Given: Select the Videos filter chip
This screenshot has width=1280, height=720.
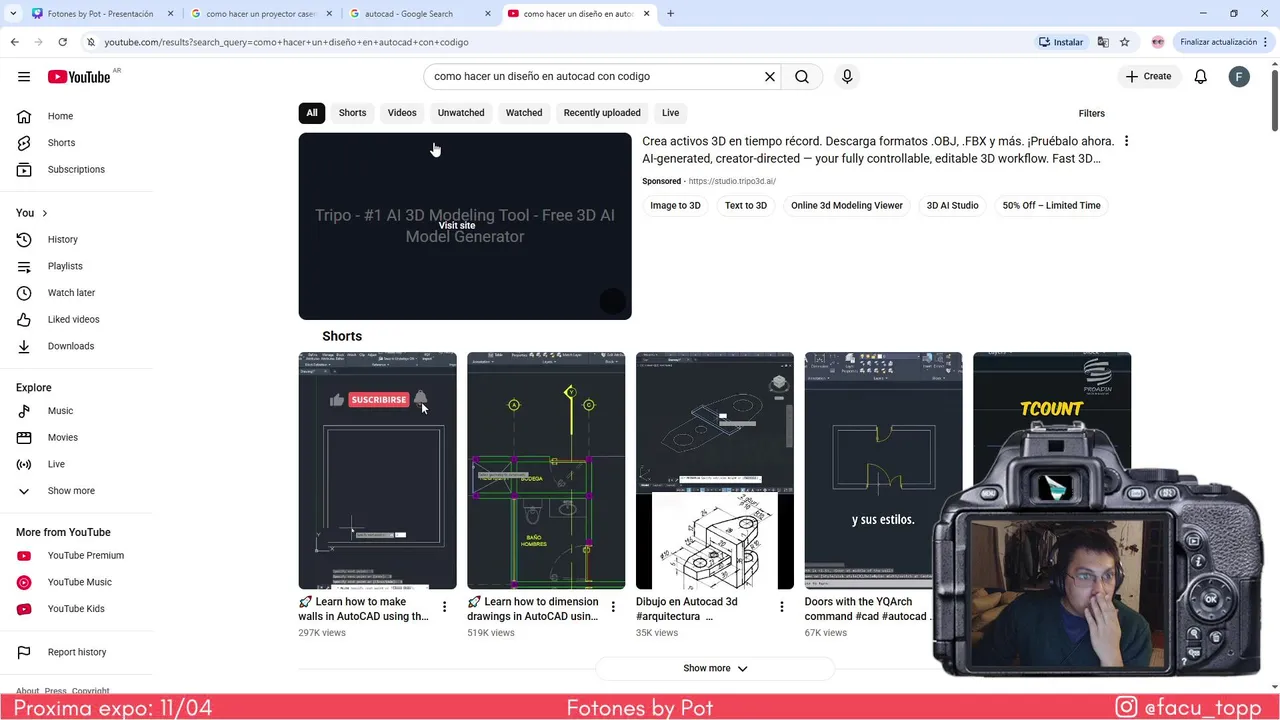Looking at the screenshot, I should pyautogui.click(x=402, y=113).
